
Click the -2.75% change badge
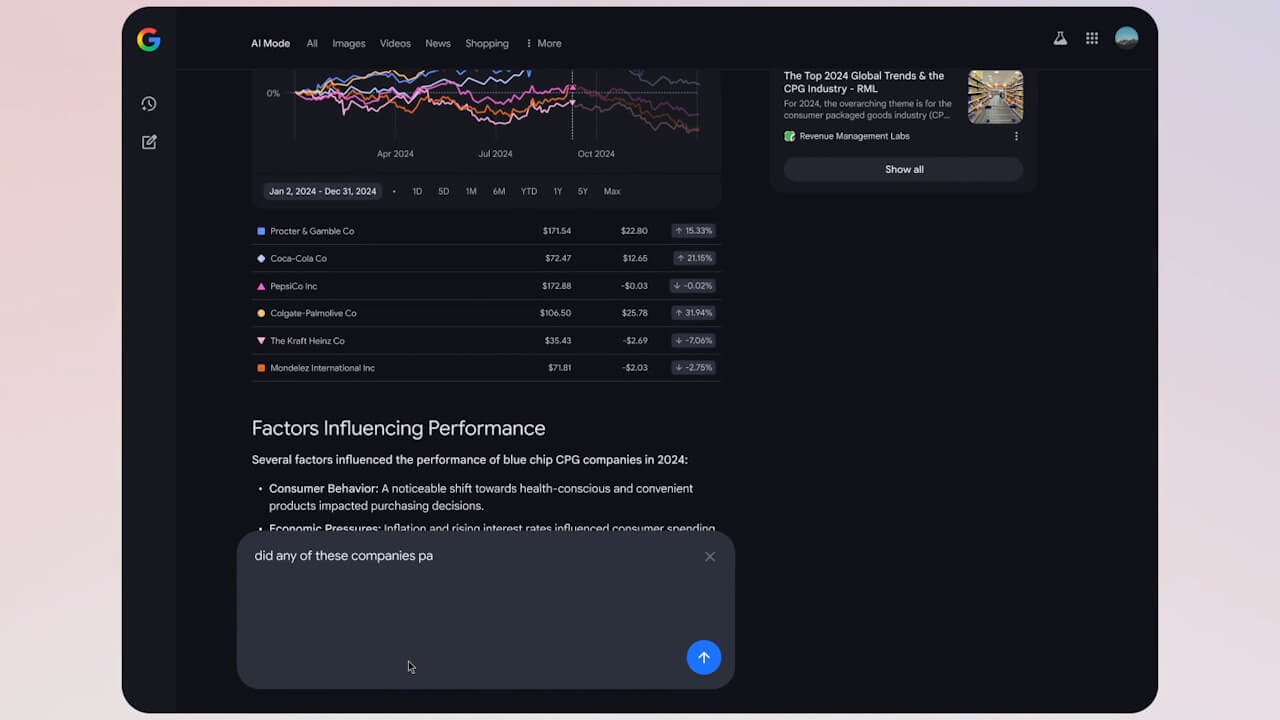694,368
